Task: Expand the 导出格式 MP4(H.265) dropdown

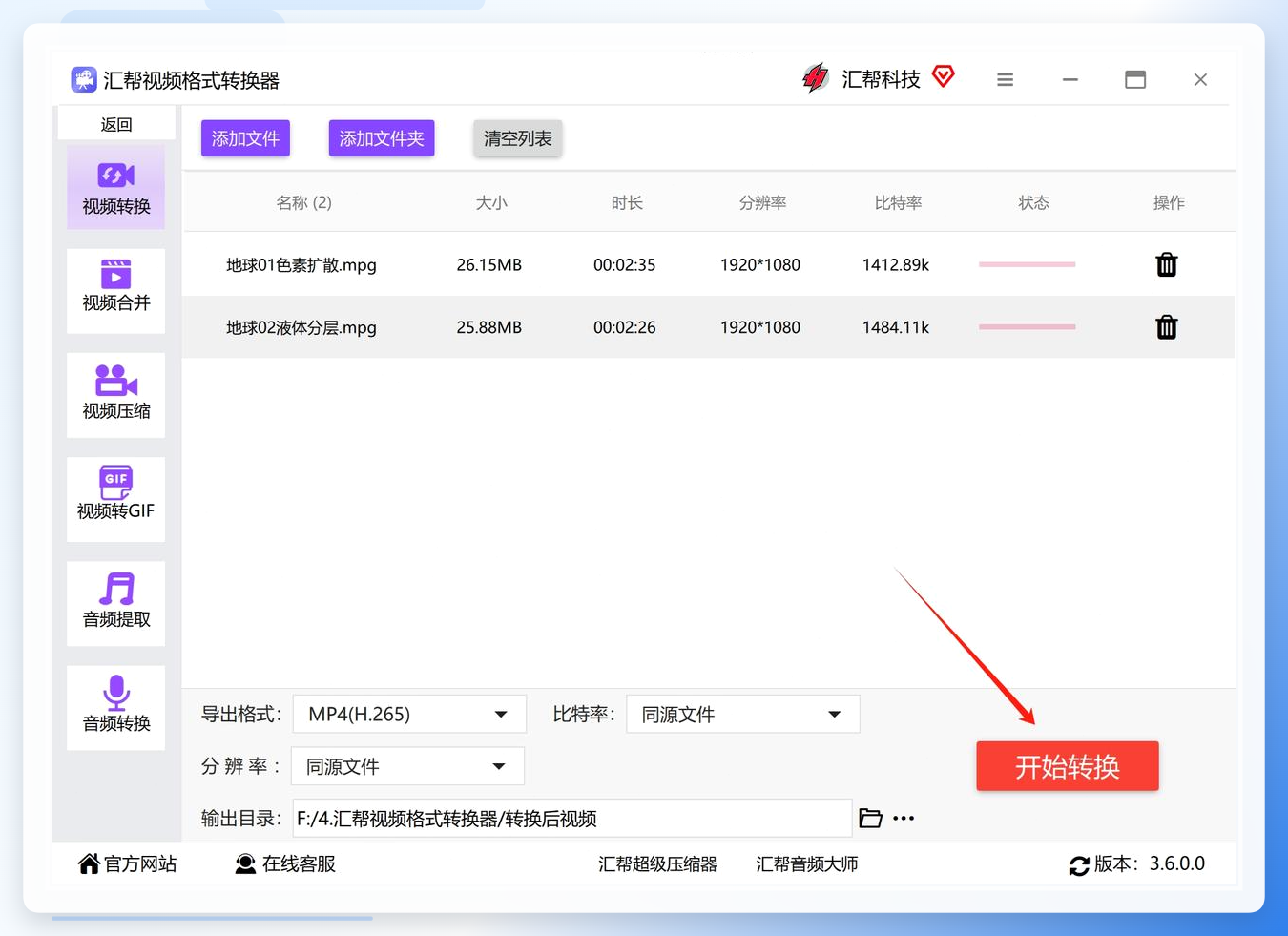Action: 409,714
